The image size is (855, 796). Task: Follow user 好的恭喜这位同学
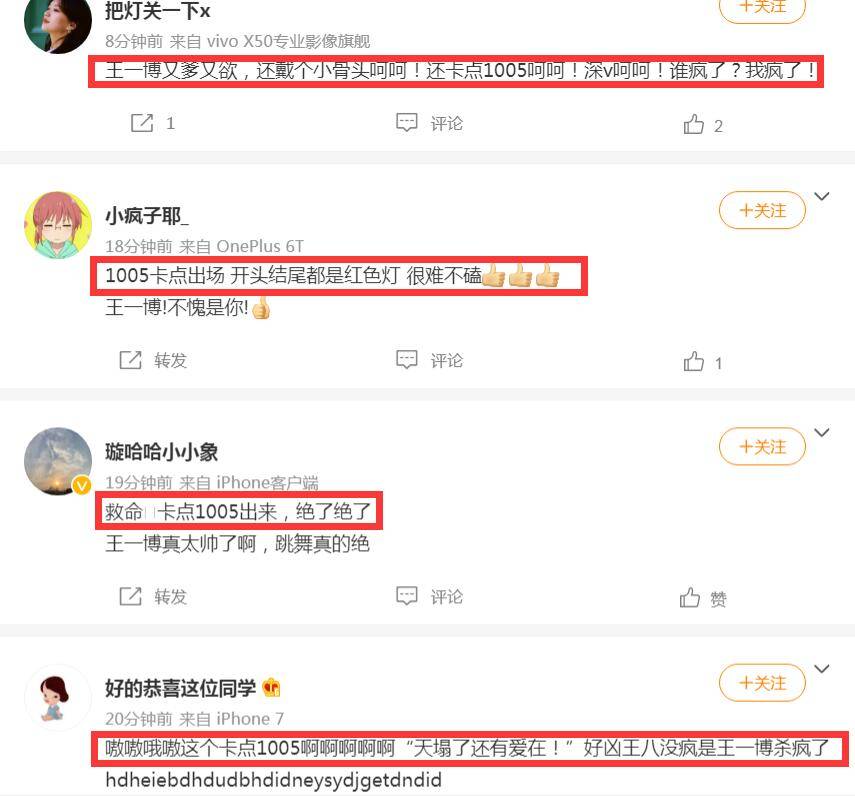coord(762,683)
